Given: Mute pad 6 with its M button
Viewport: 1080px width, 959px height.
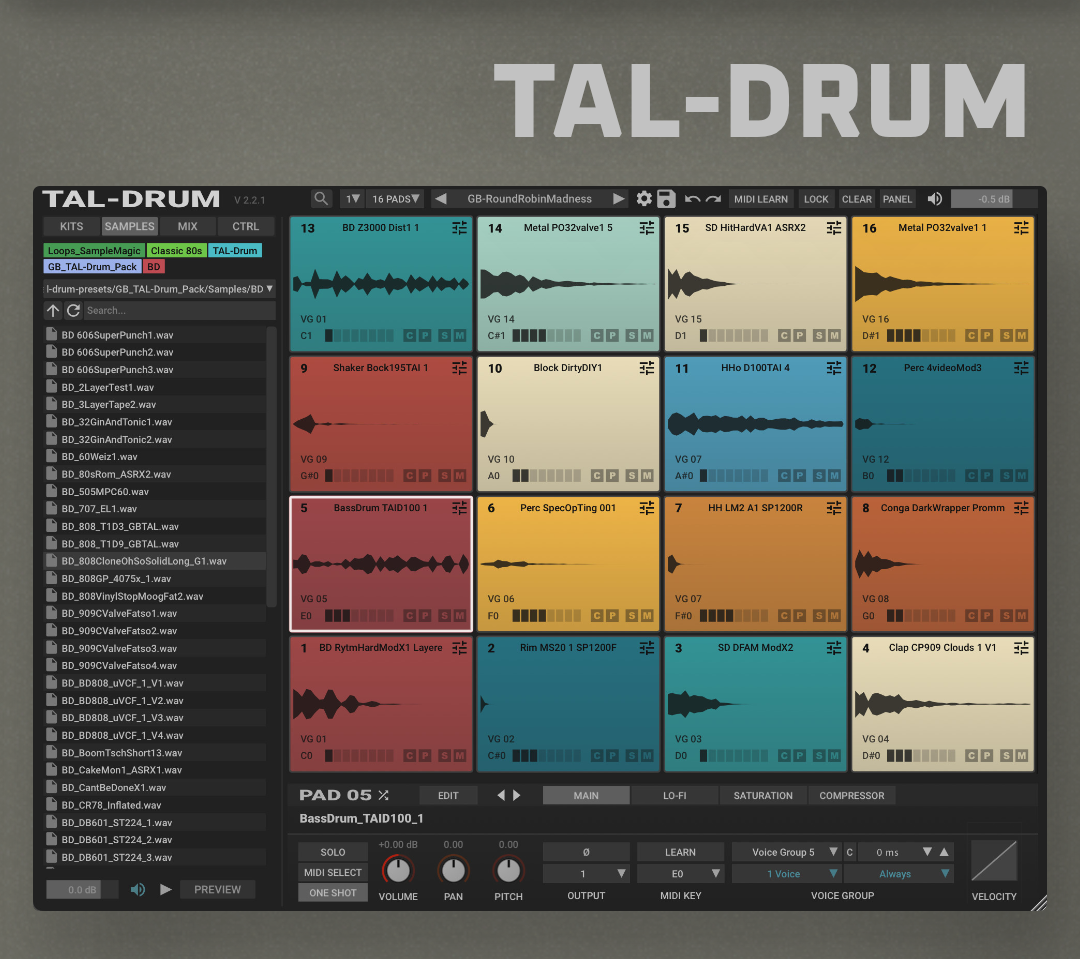Looking at the screenshot, I should 647,615.
